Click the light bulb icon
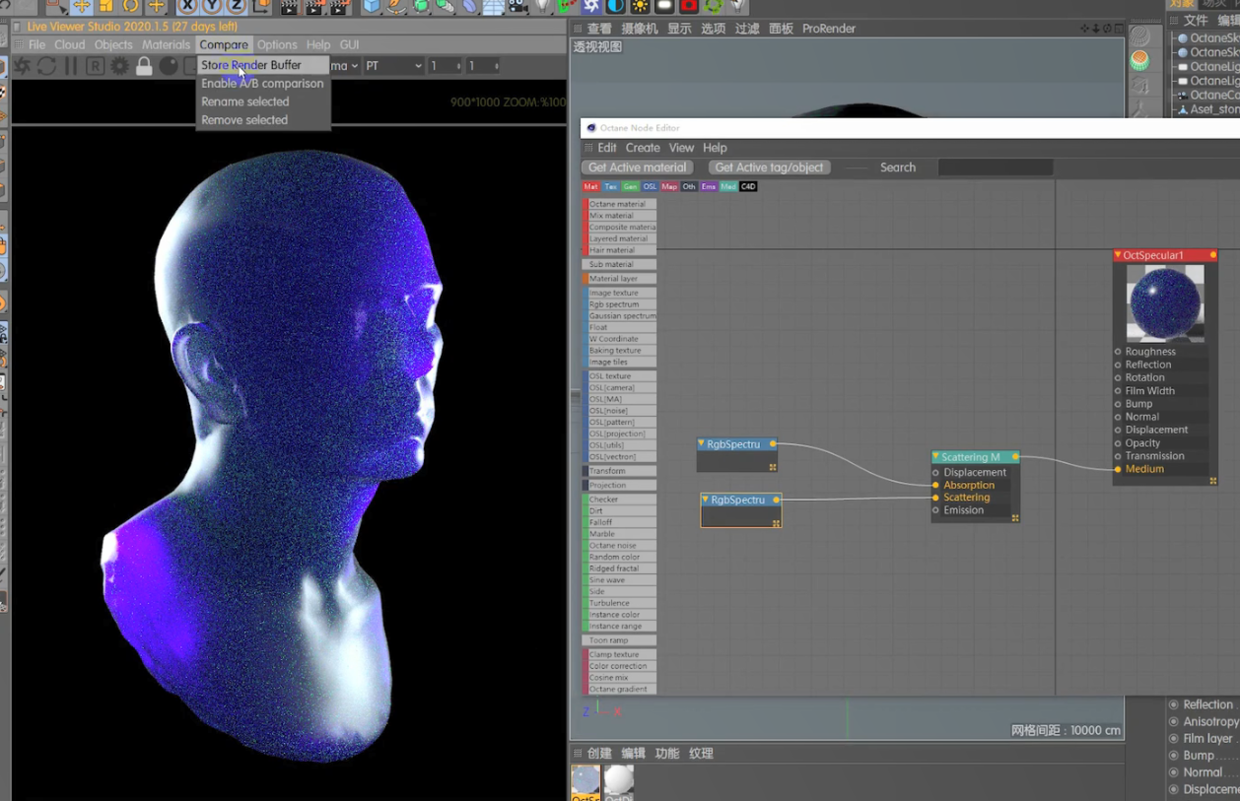The image size is (1240, 801). [543, 6]
